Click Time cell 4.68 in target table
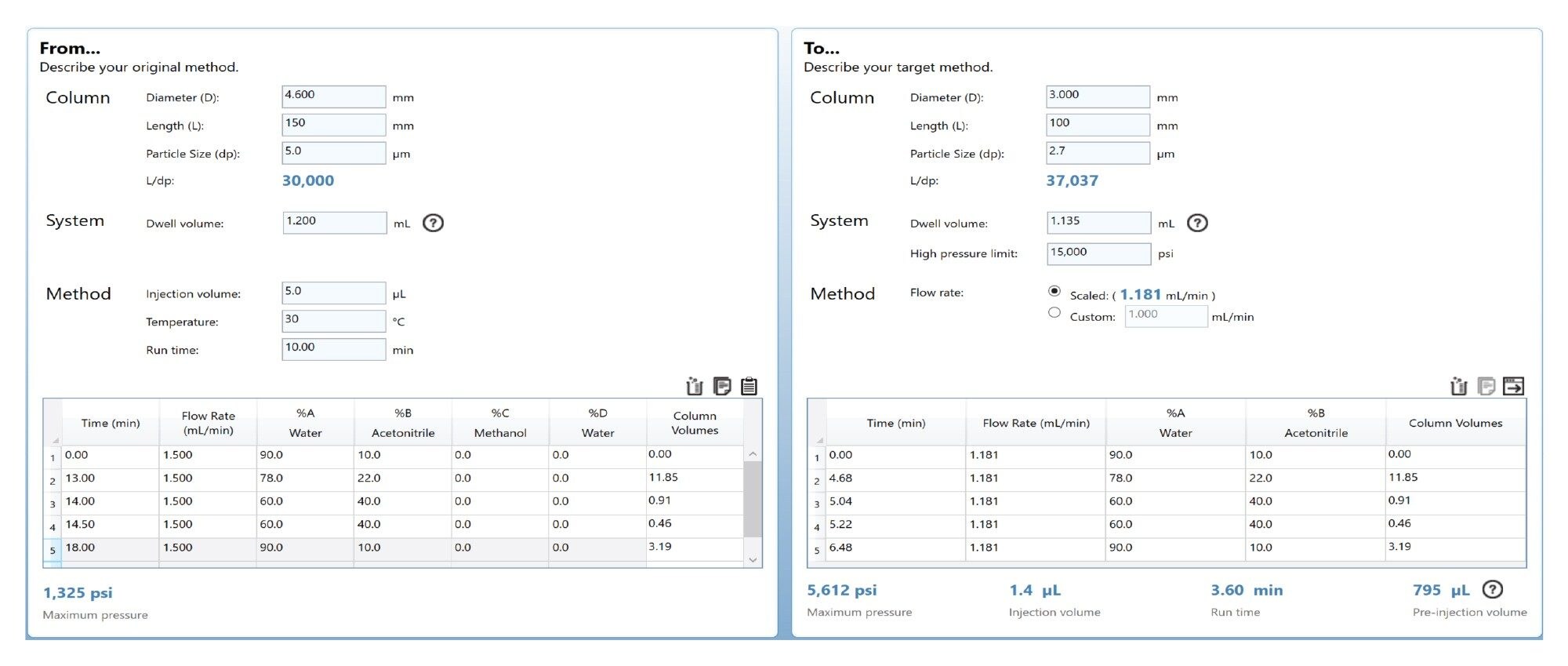The height and width of the screenshot is (666, 1568). (x=896, y=480)
